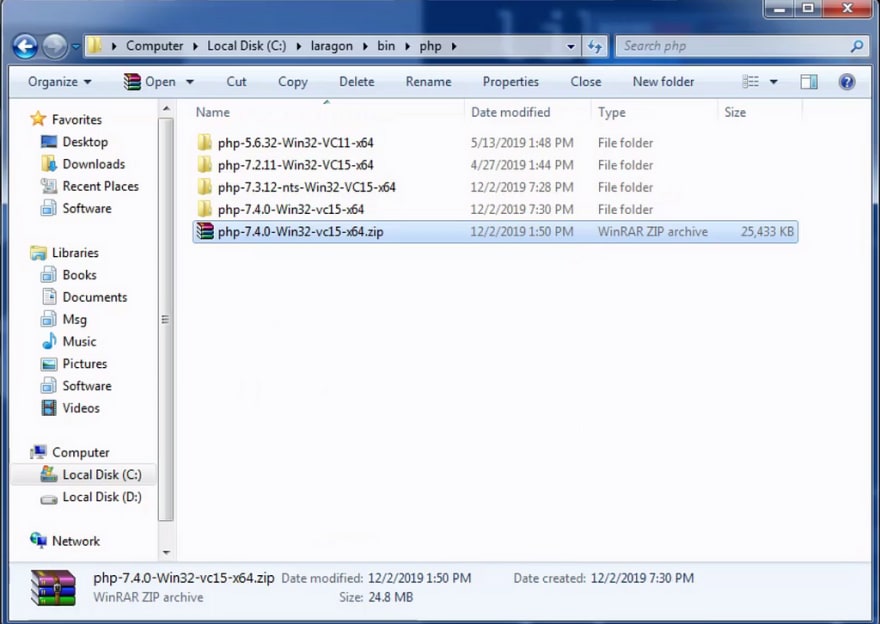Image resolution: width=880 pixels, height=624 pixels.
Task: Change view with the view icon
Action: click(x=750, y=82)
